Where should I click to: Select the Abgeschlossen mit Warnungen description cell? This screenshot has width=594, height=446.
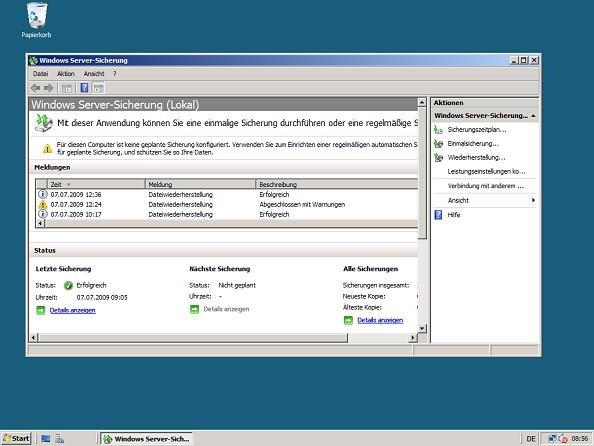pos(302,204)
